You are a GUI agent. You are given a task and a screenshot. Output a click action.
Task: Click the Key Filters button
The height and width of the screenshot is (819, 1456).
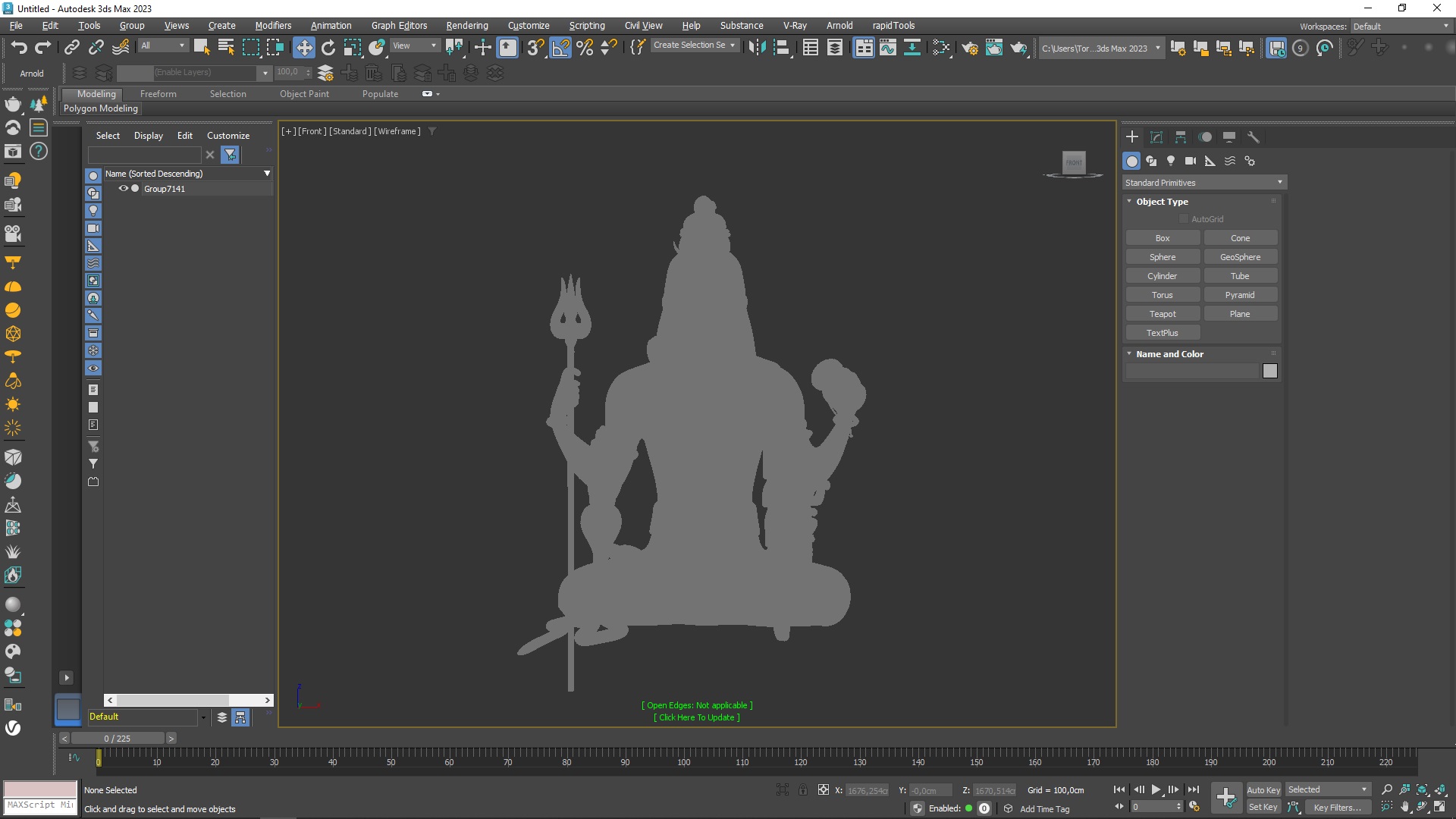1338,808
